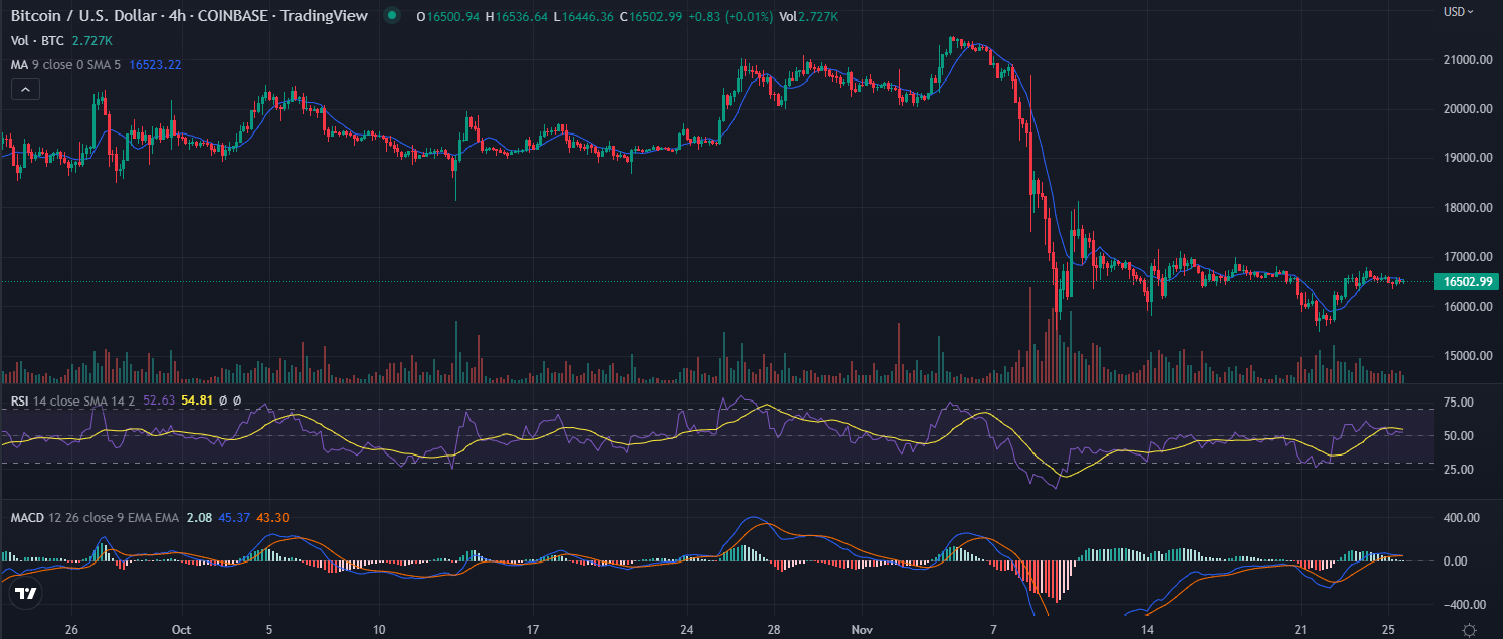Click the open value O16500.94

click(x=447, y=17)
